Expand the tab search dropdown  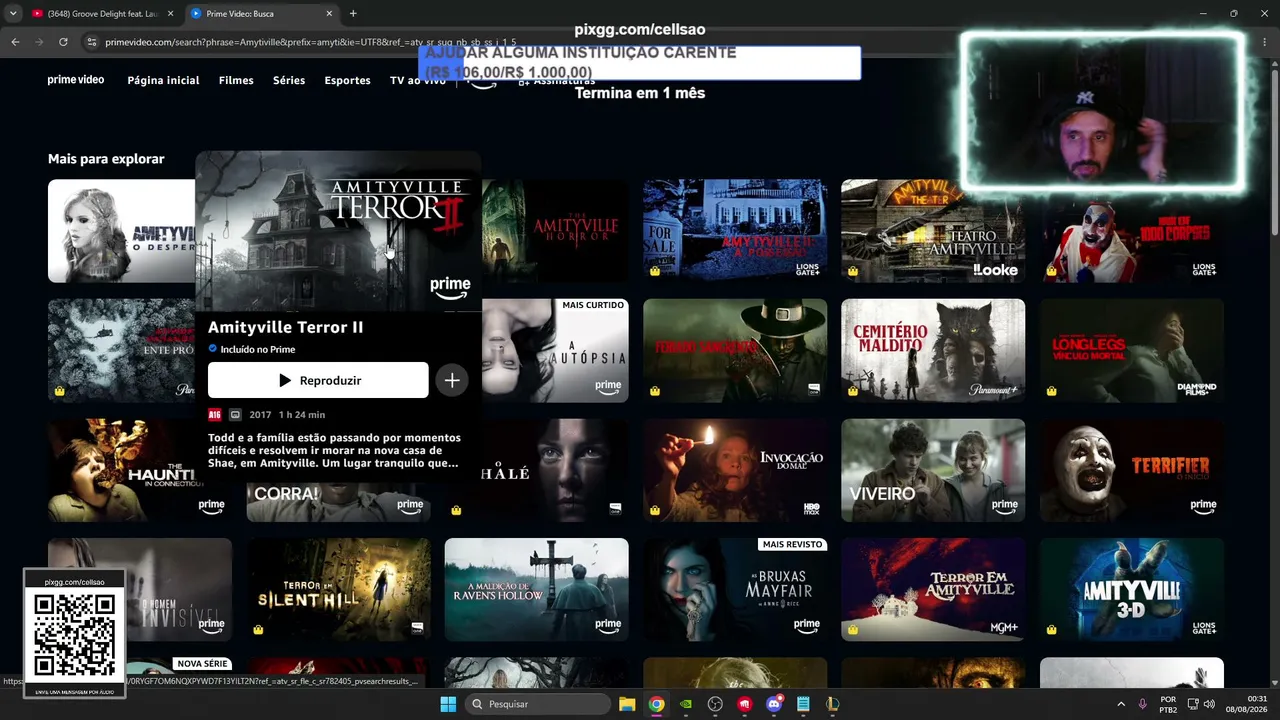[13, 14]
